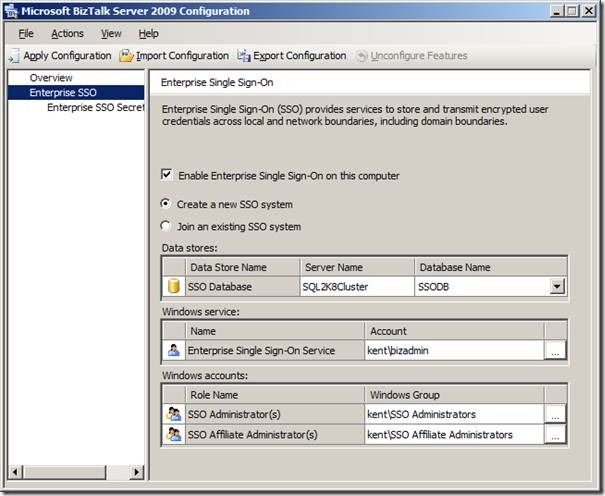Screen dimensions: 605x496
Task: Browse group for SSO Affiliate Administrator(s) role
Action: click(555, 435)
